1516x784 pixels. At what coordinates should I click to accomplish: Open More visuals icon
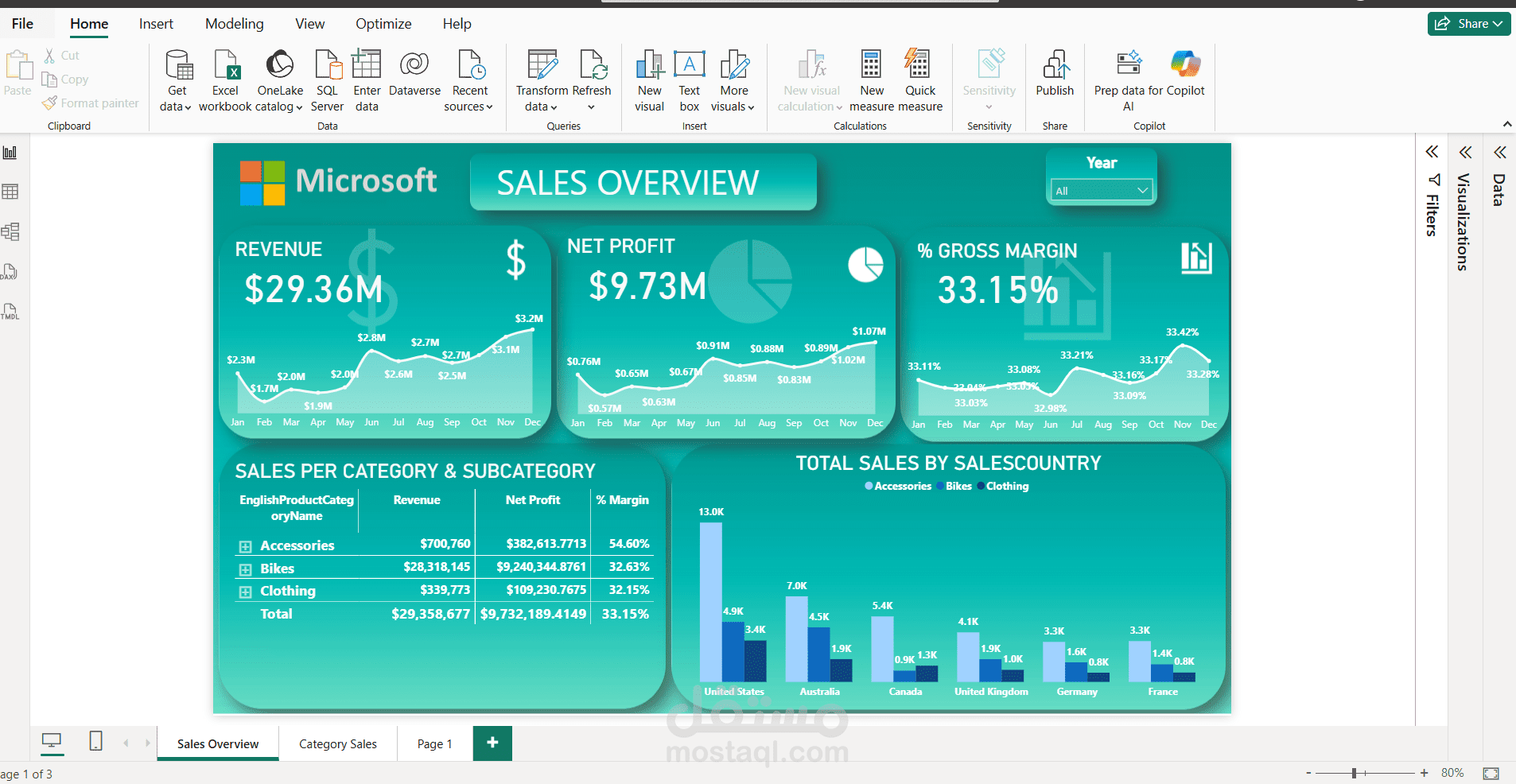(x=734, y=65)
